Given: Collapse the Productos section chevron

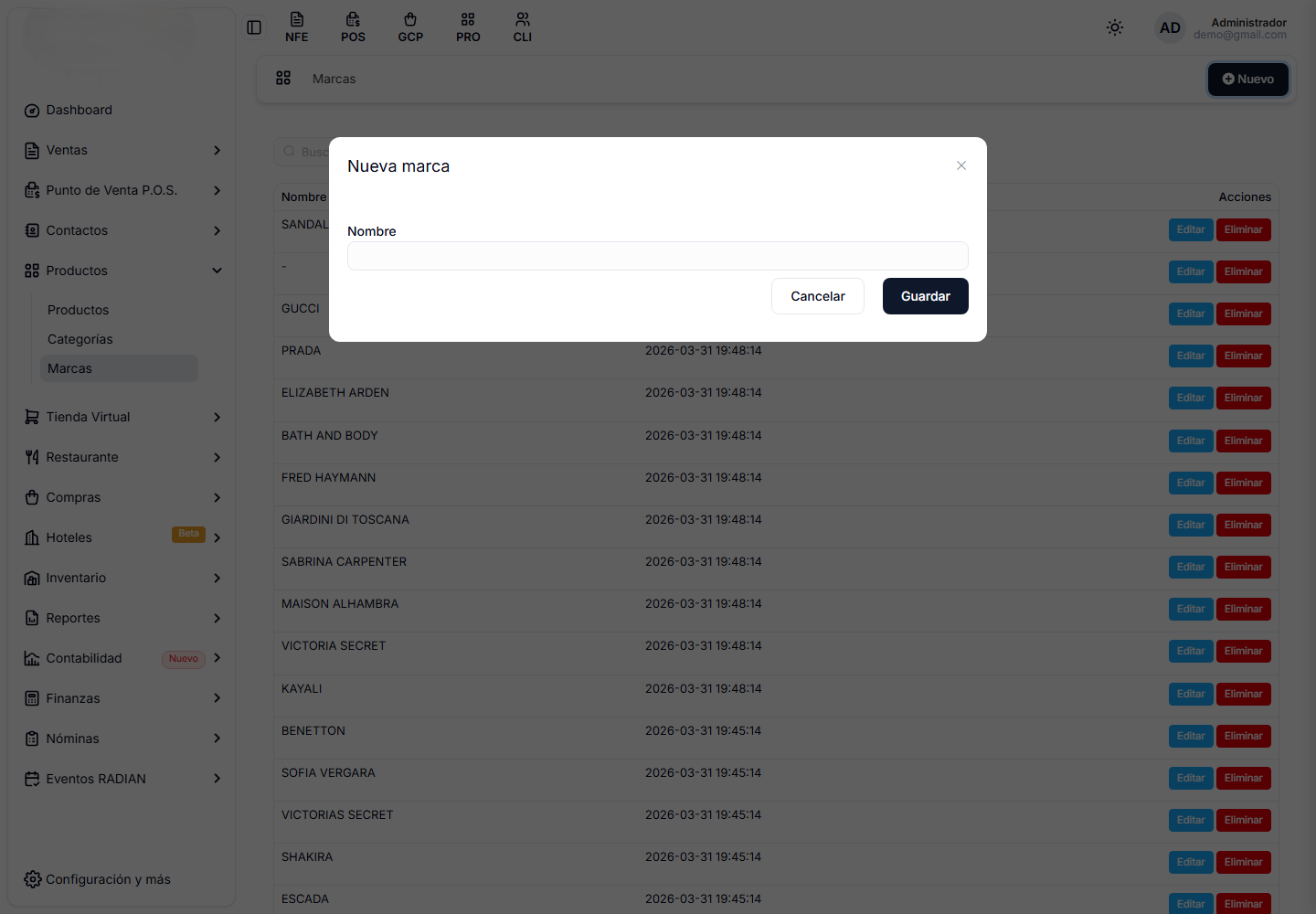Looking at the screenshot, I should pos(217,271).
